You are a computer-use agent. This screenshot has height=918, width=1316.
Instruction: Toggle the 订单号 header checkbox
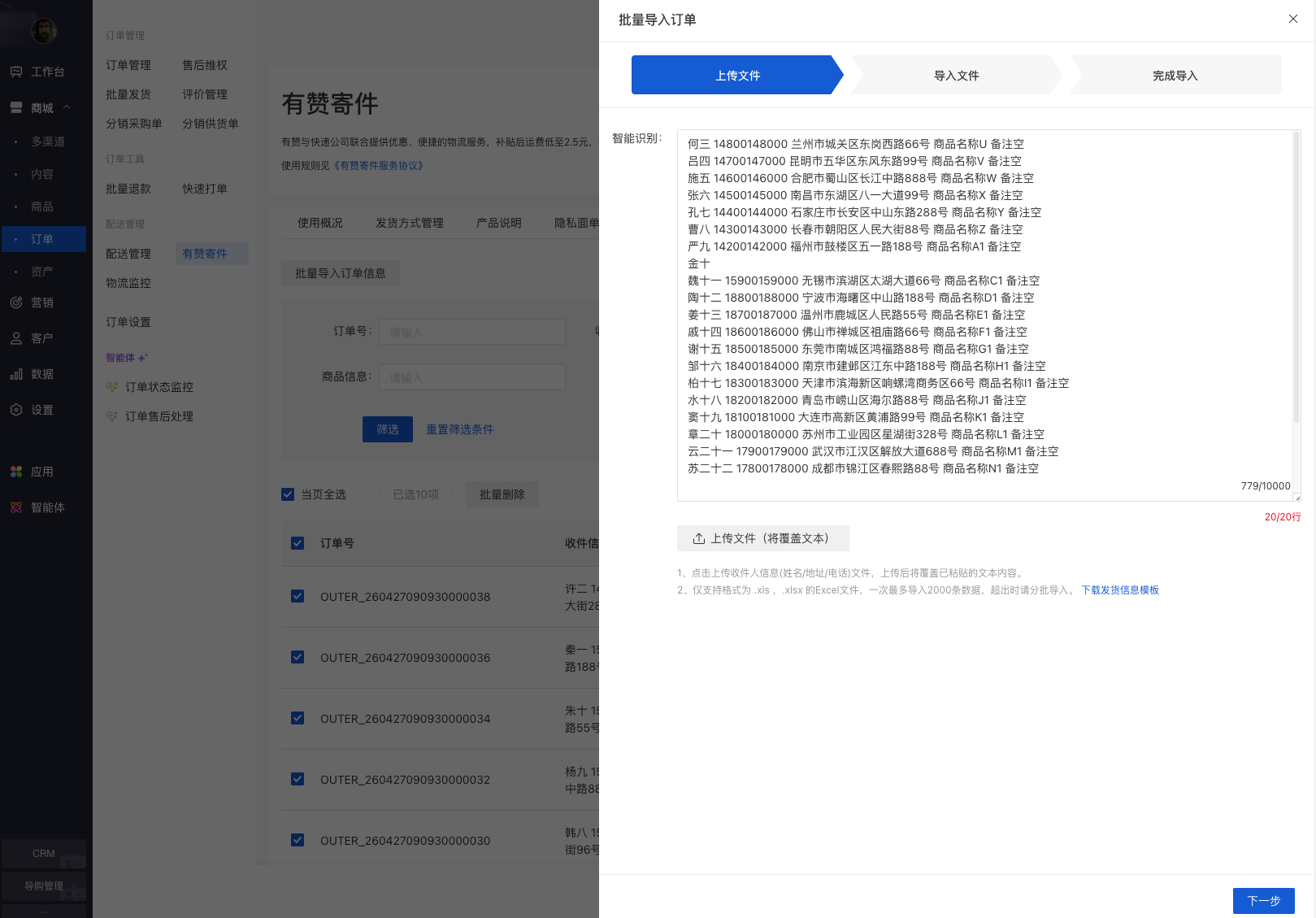[x=298, y=543]
